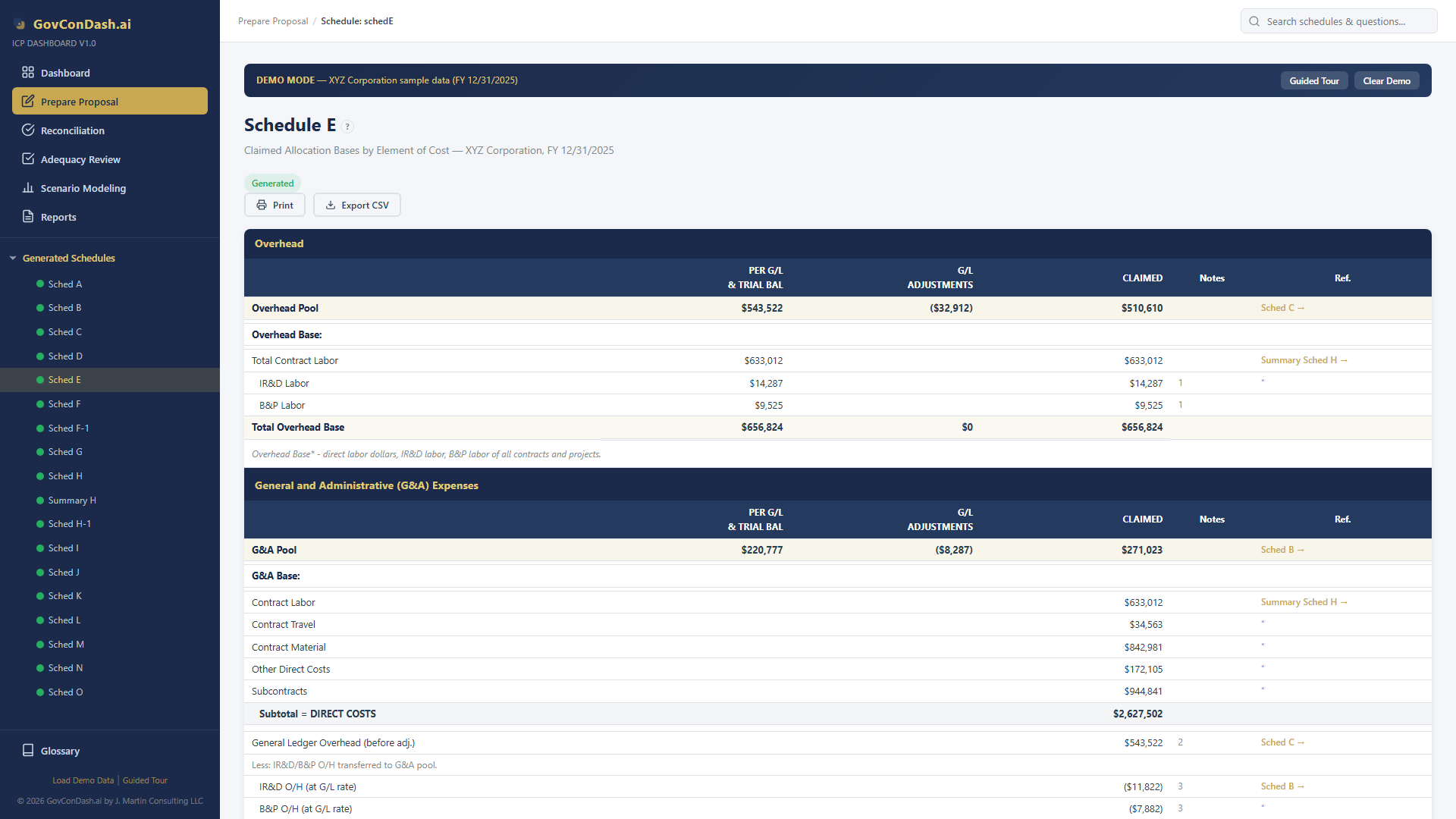Click the search magnifier icon

pyautogui.click(x=1254, y=21)
